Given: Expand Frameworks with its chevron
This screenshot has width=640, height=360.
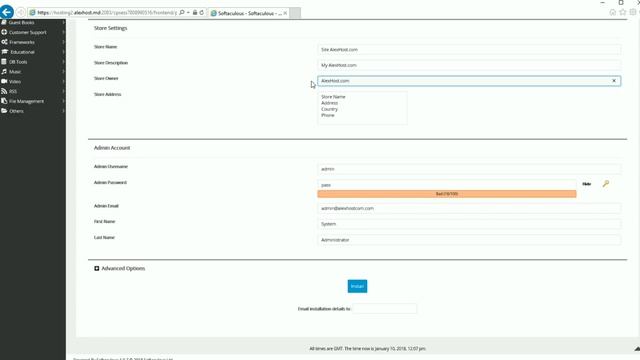Looking at the screenshot, I should (63, 42).
